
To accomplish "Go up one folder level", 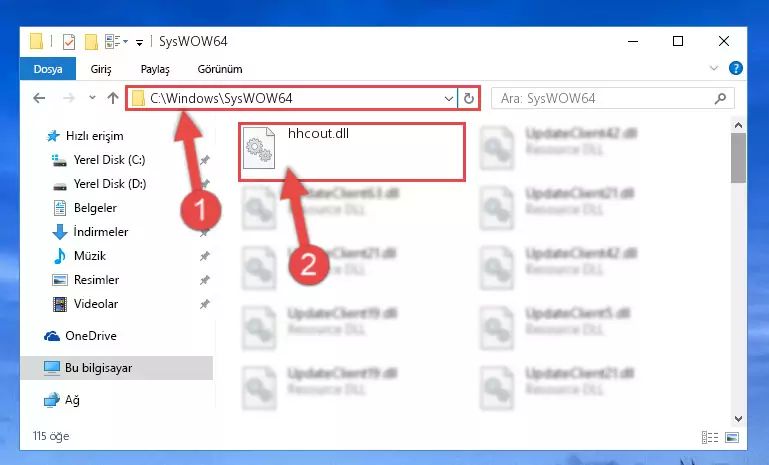I will 113,98.
